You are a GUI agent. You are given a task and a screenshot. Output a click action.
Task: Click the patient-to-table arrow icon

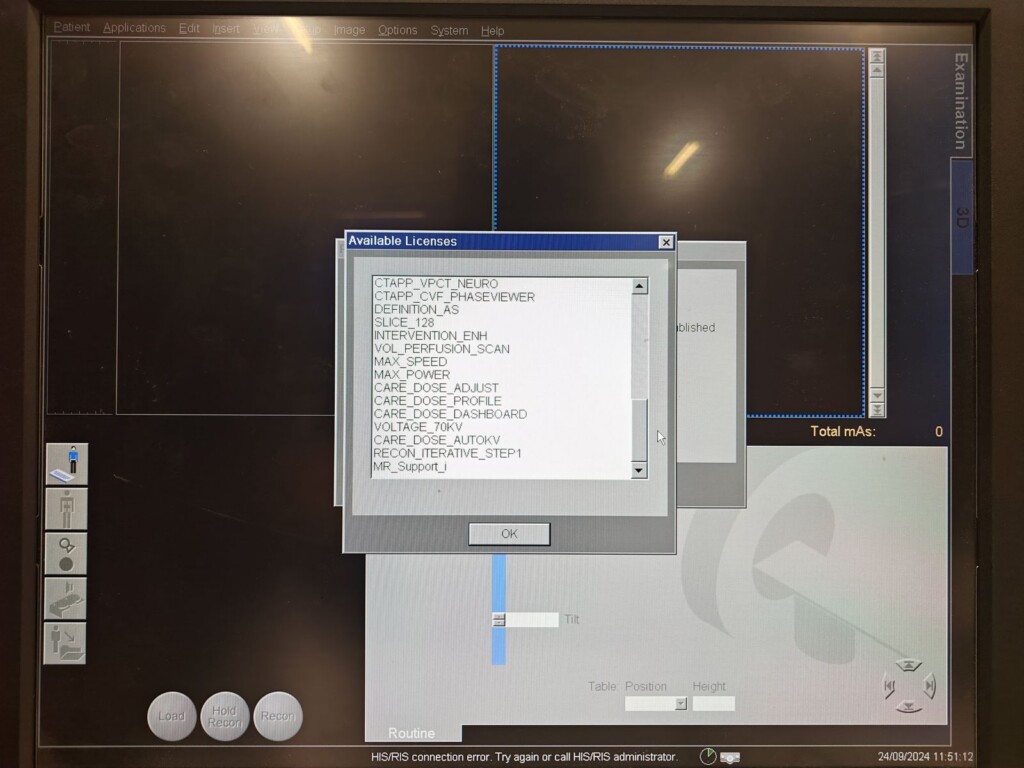66,643
